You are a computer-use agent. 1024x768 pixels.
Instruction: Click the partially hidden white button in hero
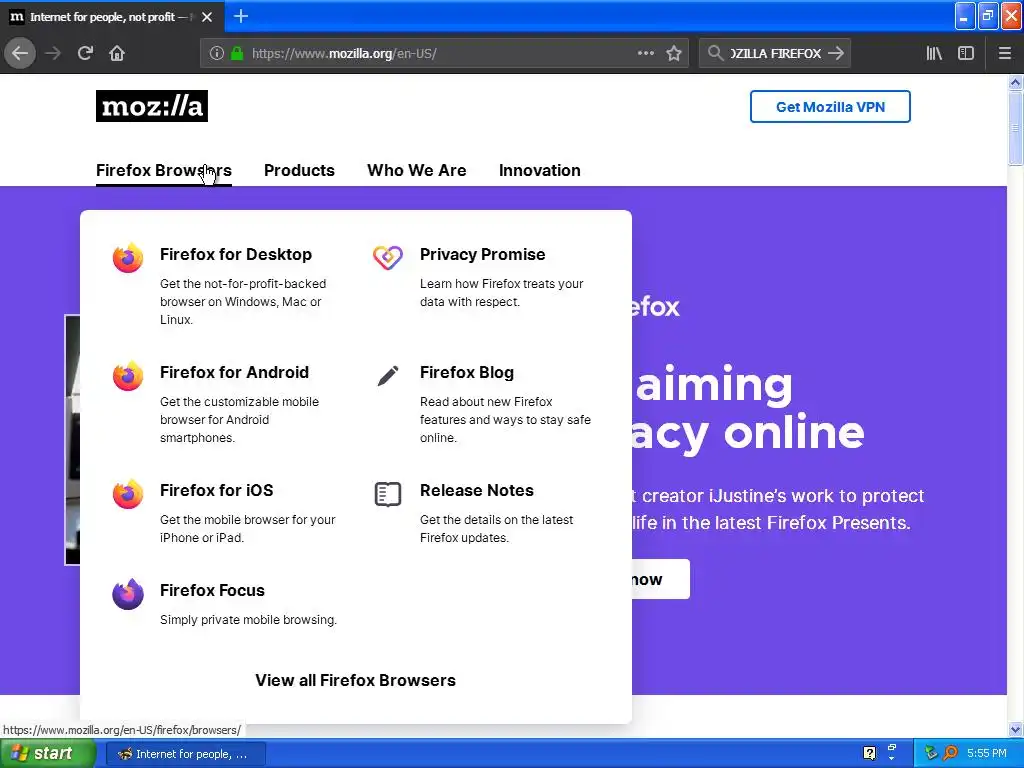[660, 579]
